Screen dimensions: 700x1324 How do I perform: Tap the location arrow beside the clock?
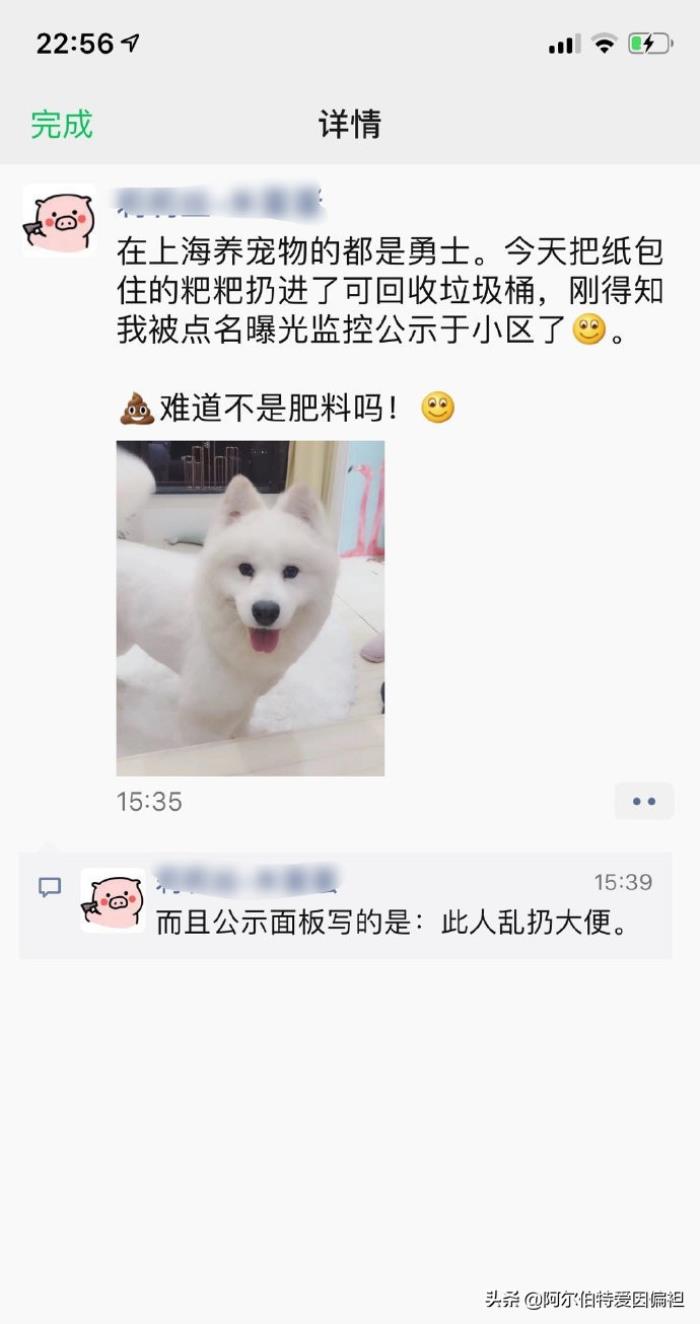[130, 44]
